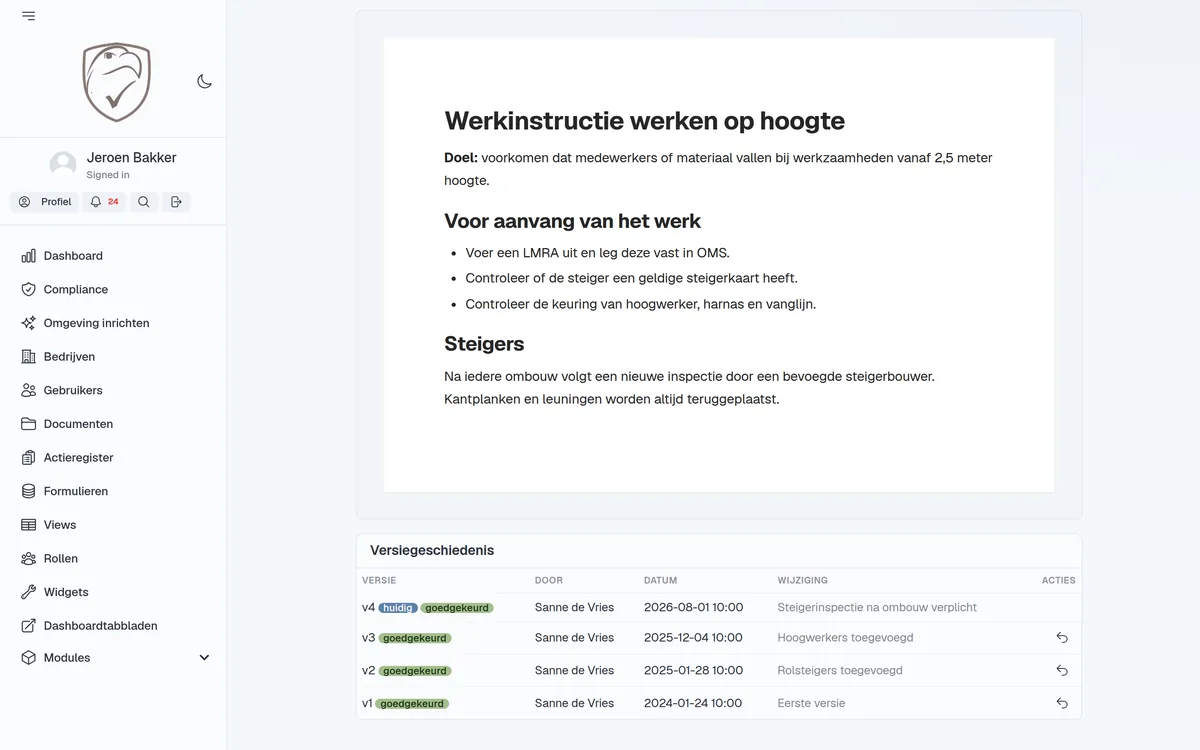Open the Profiel button
The height and width of the screenshot is (750, 1200).
pos(45,202)
